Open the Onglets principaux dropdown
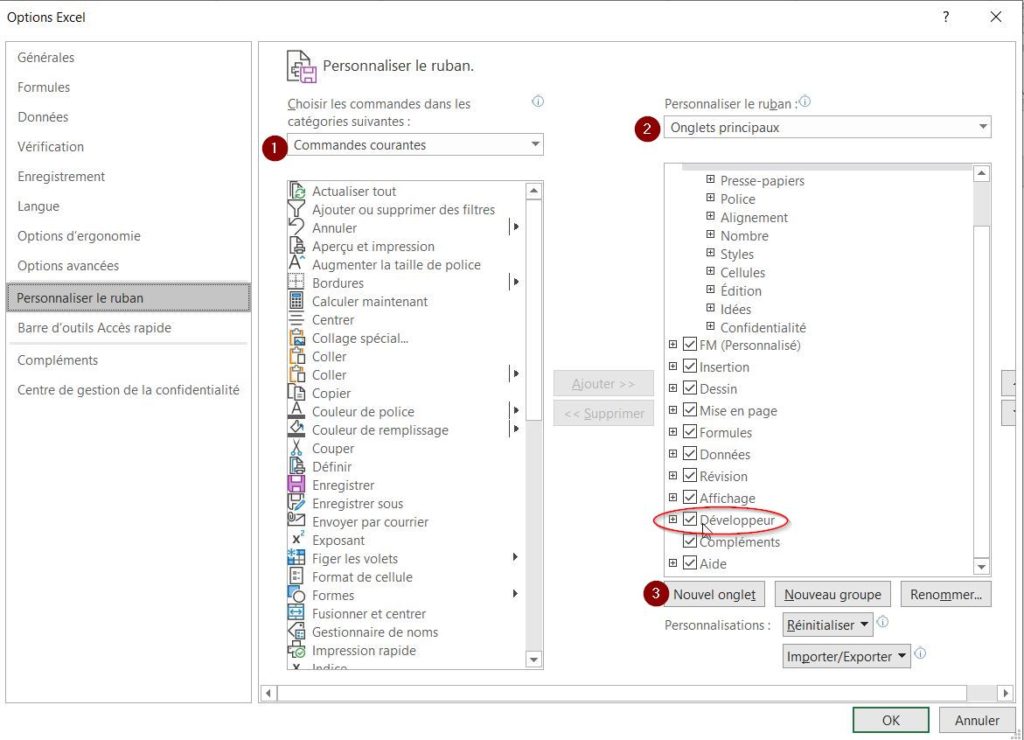The width and height of the screenshot is (1024, 740). (827, 127)
